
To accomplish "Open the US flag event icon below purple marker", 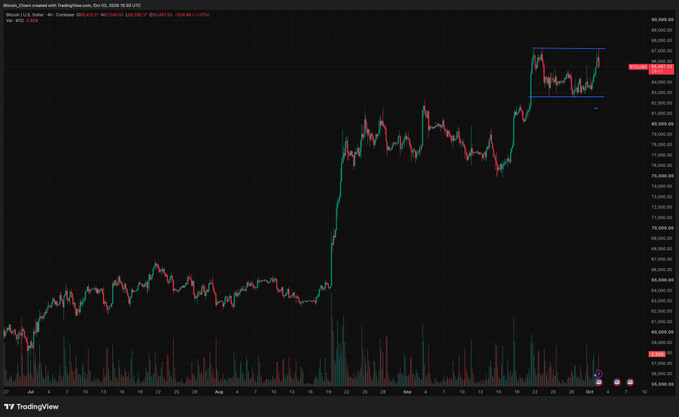I will point(599,382).
